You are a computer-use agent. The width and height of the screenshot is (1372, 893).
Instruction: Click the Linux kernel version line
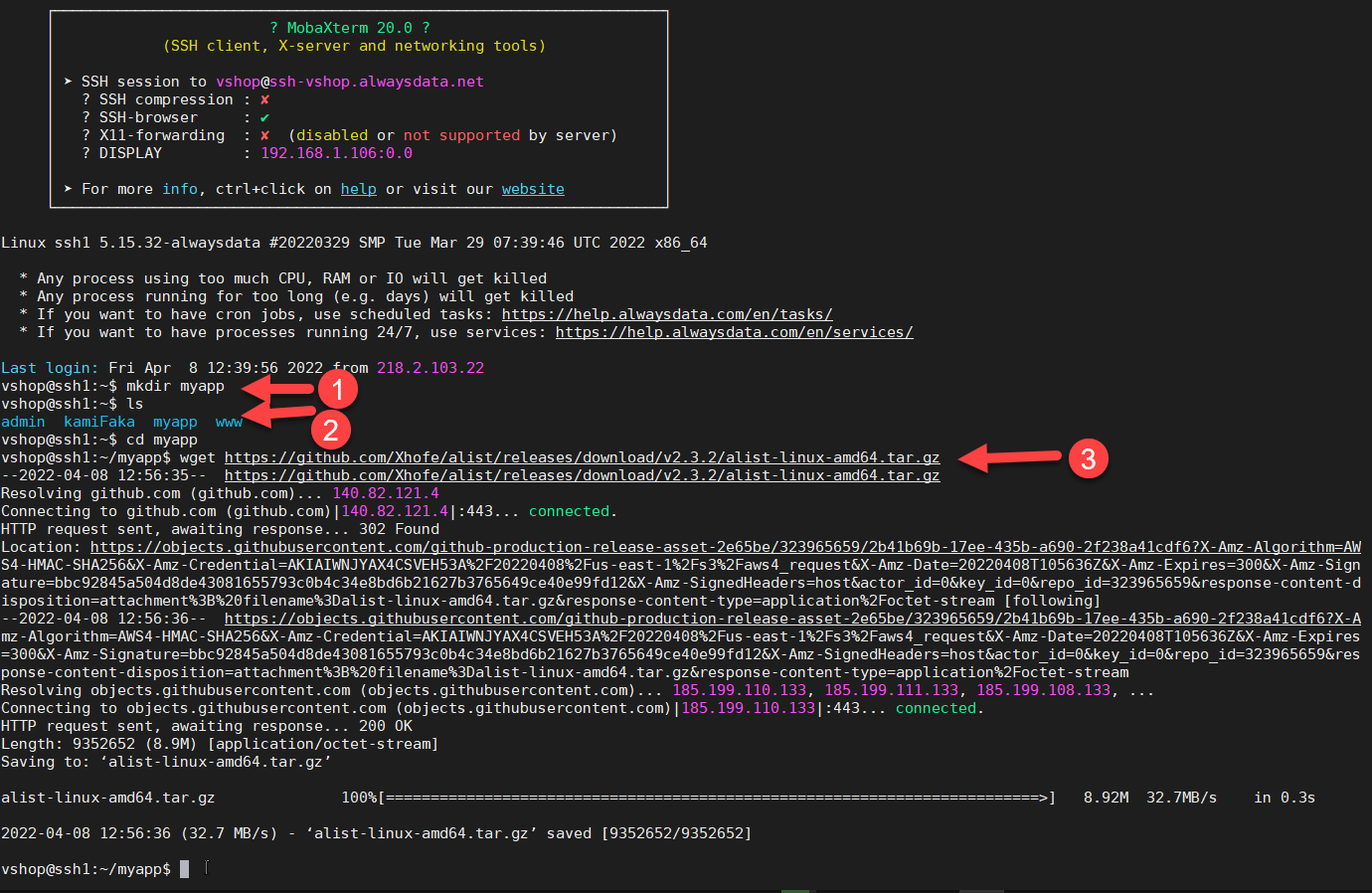click(x=354, y=243)
